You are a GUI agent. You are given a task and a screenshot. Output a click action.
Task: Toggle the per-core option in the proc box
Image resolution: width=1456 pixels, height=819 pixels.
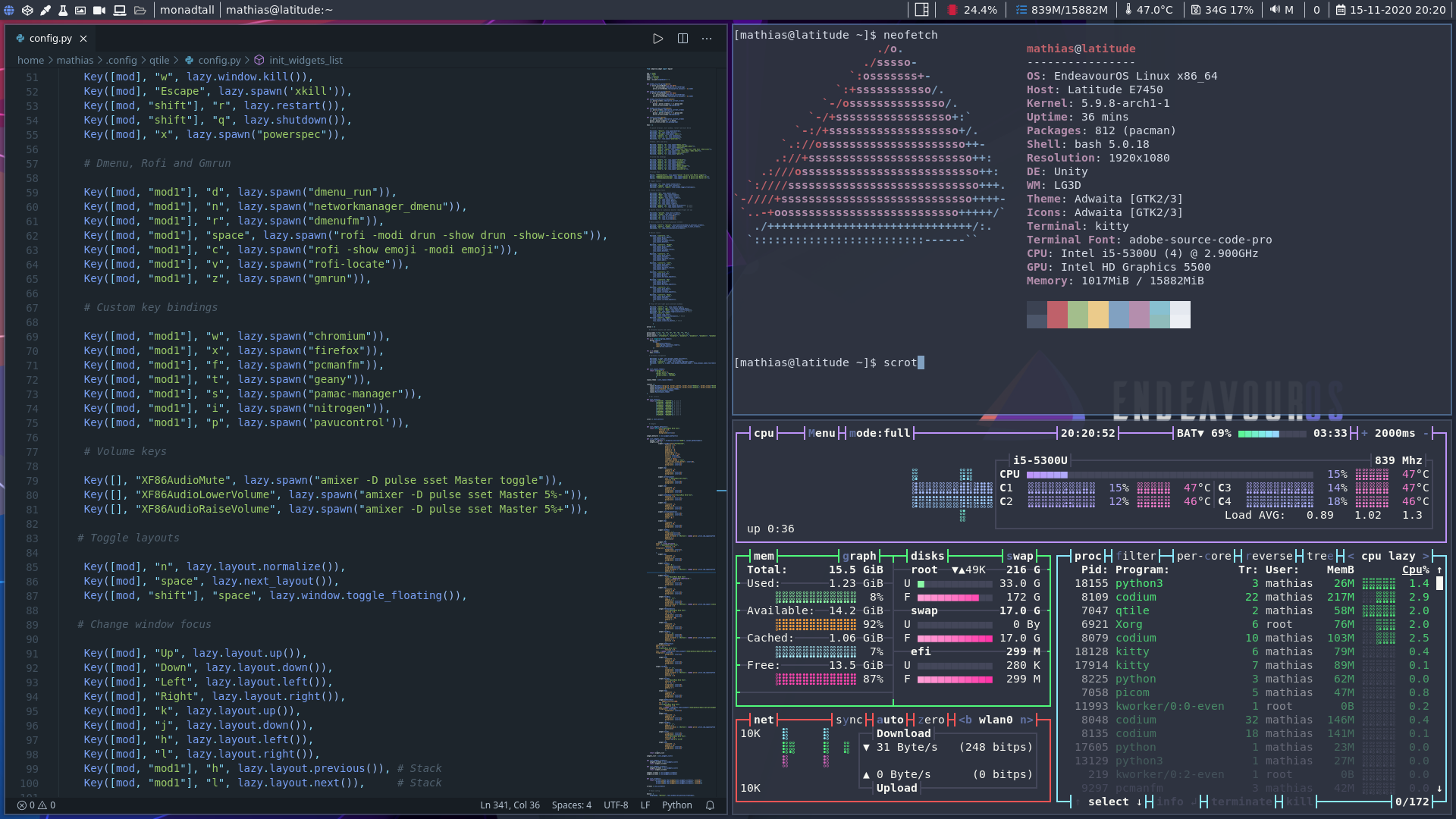click(x=1203, y=556)
